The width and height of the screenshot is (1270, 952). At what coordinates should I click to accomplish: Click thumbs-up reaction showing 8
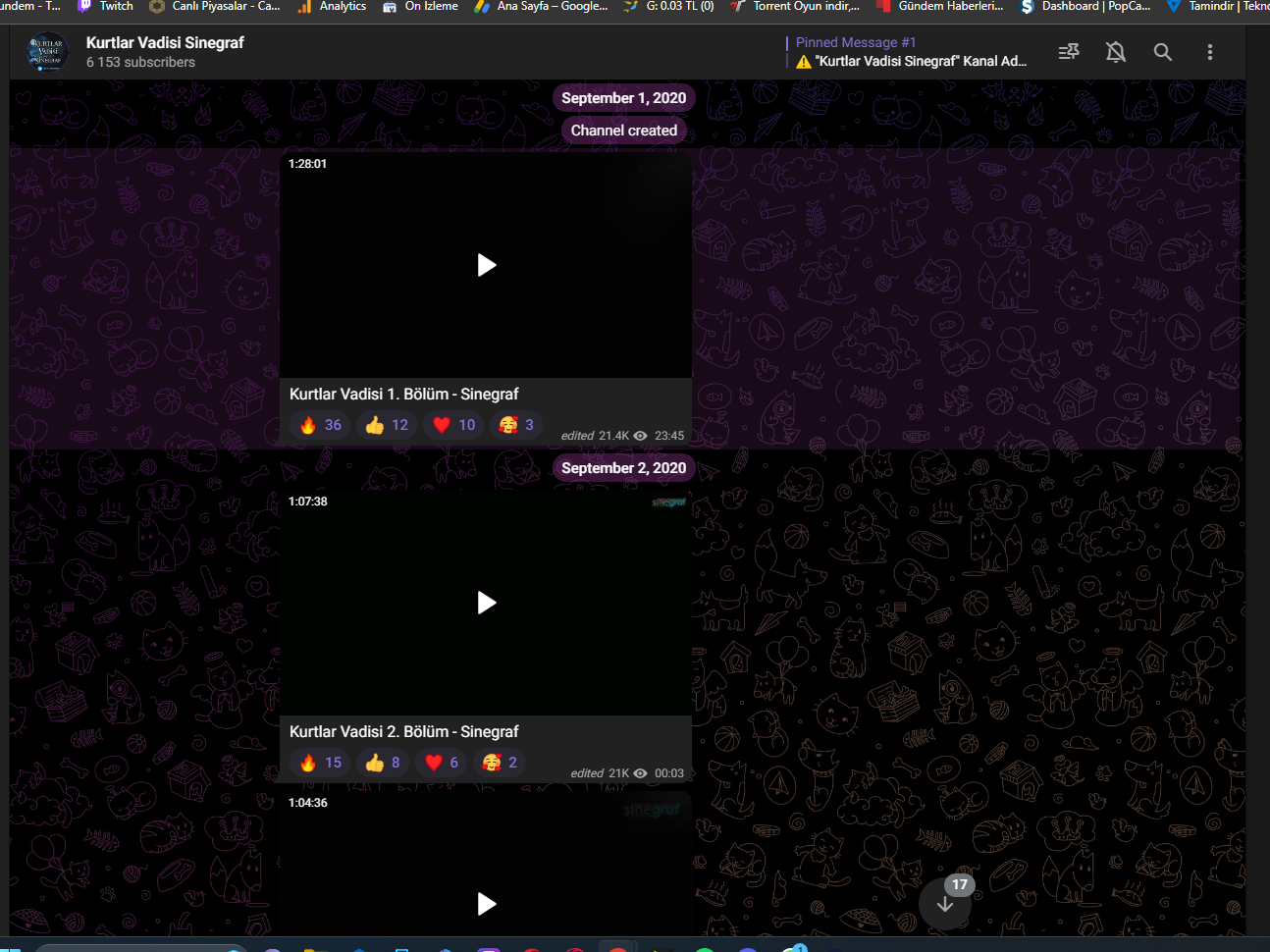(x=383, y=763)
